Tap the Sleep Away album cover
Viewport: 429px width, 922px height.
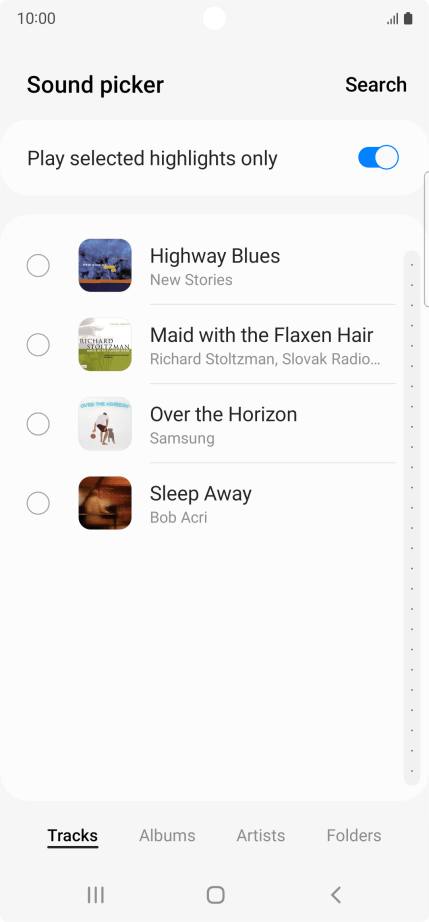coord(105,503)
